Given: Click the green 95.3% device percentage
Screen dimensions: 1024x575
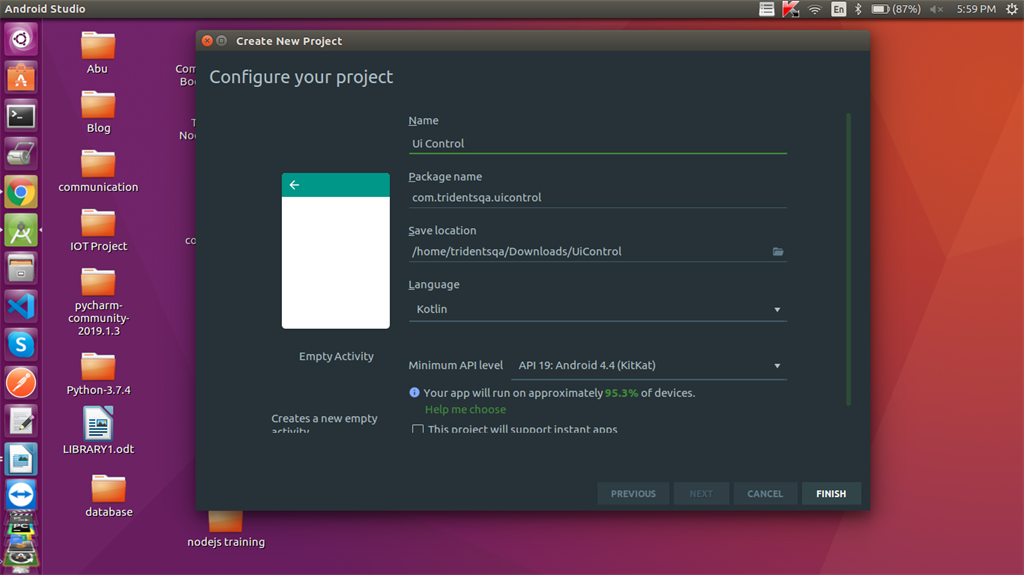Looking at the screenshot, I should 621,393.
